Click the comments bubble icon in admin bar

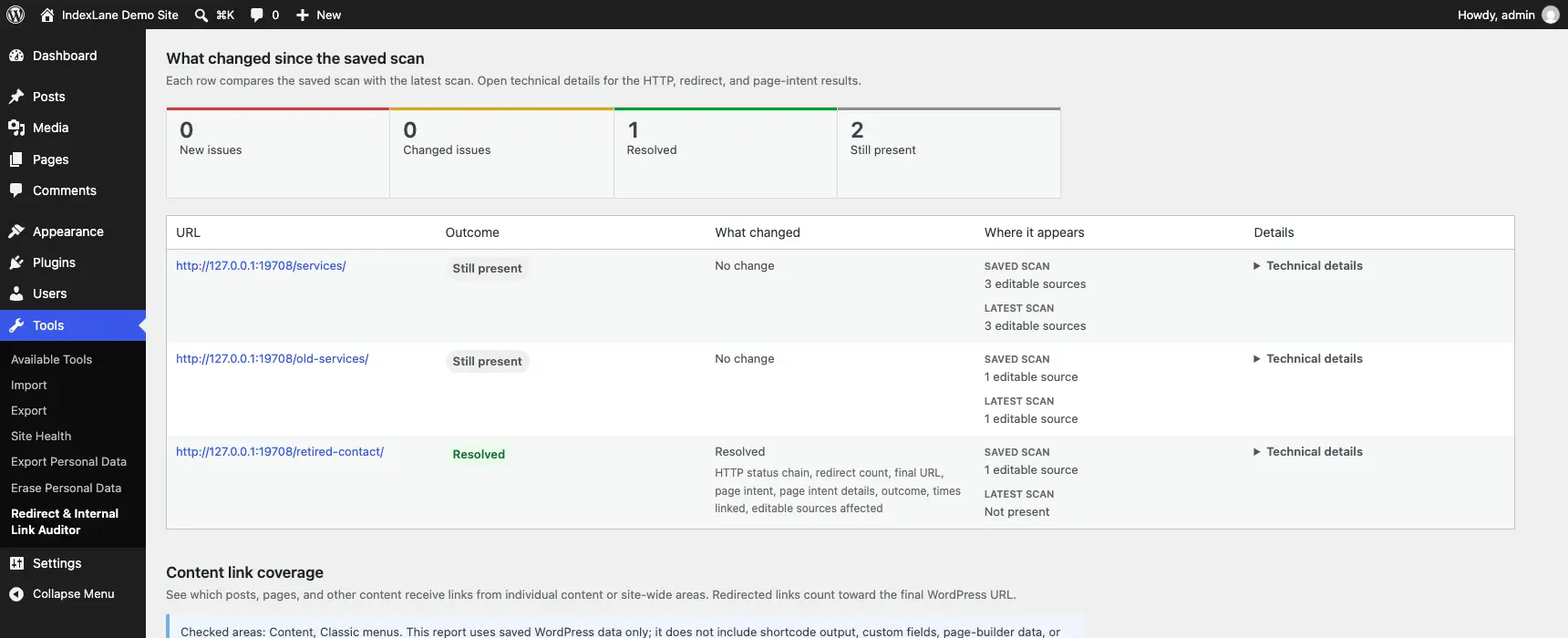coord(257,15)
